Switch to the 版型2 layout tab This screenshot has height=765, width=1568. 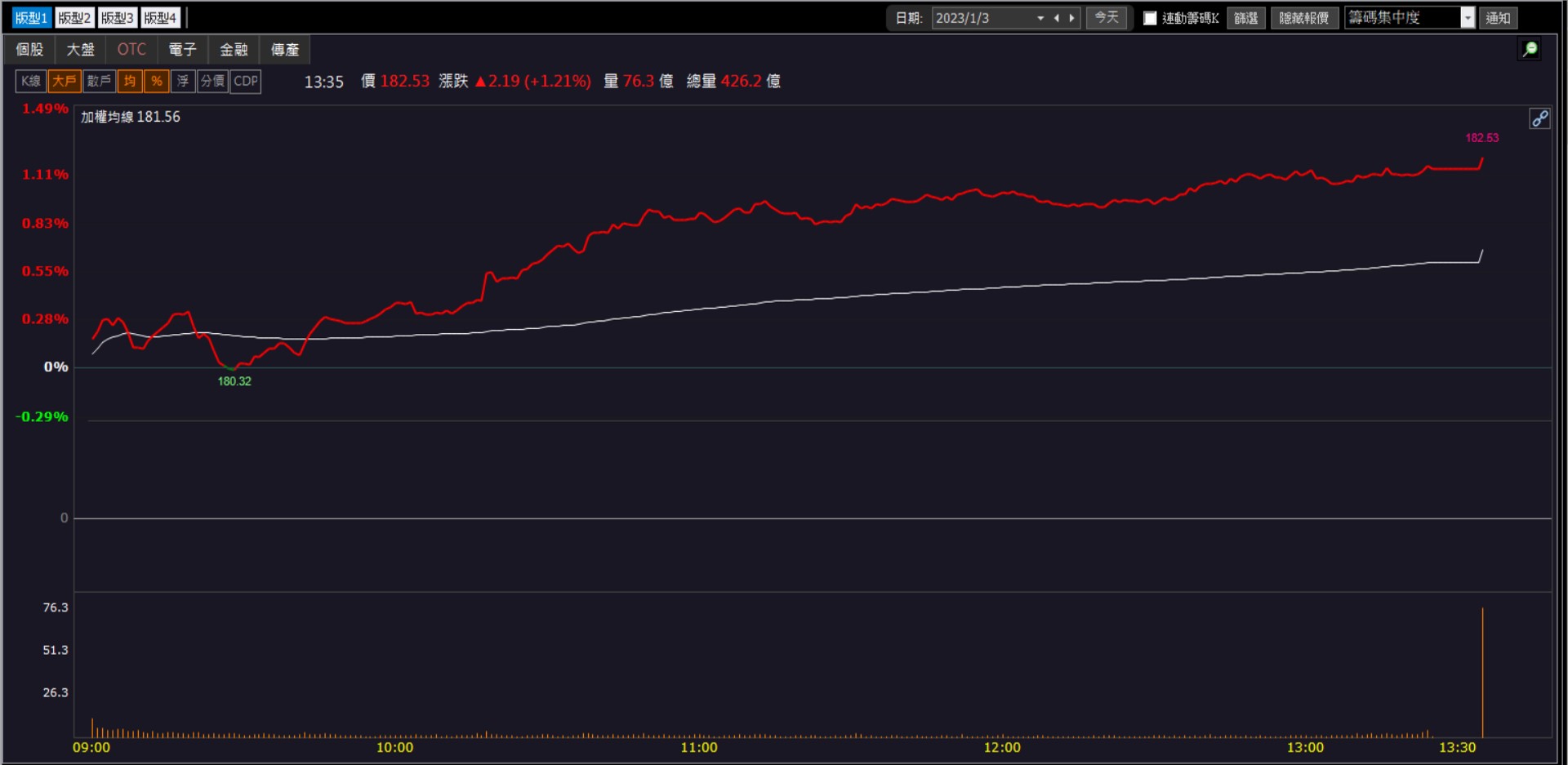74,18
